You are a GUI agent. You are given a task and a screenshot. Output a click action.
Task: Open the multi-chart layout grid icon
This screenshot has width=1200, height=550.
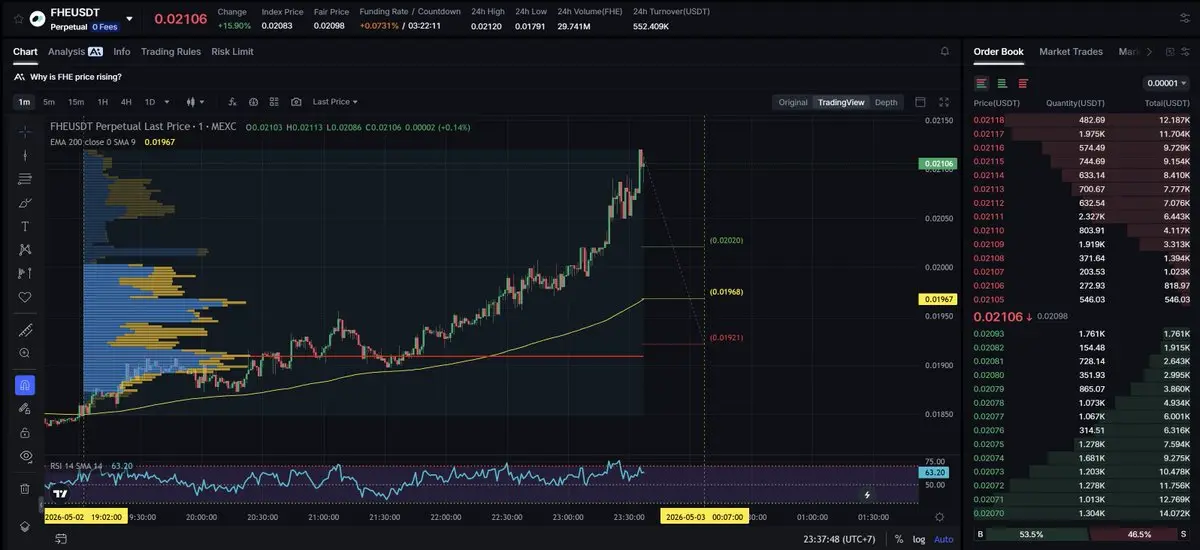[275, 102]
